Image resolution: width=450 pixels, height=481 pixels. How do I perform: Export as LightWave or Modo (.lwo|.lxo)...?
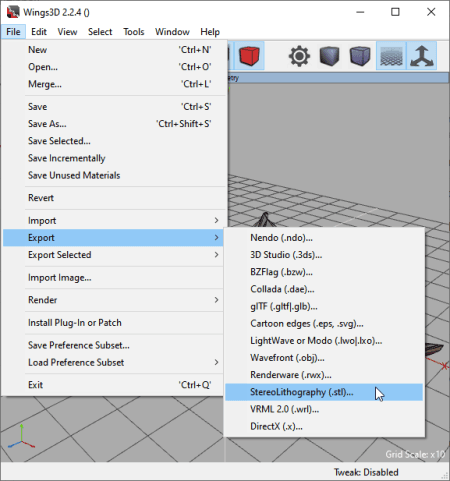pyautogui.click(x=324, y=341)
